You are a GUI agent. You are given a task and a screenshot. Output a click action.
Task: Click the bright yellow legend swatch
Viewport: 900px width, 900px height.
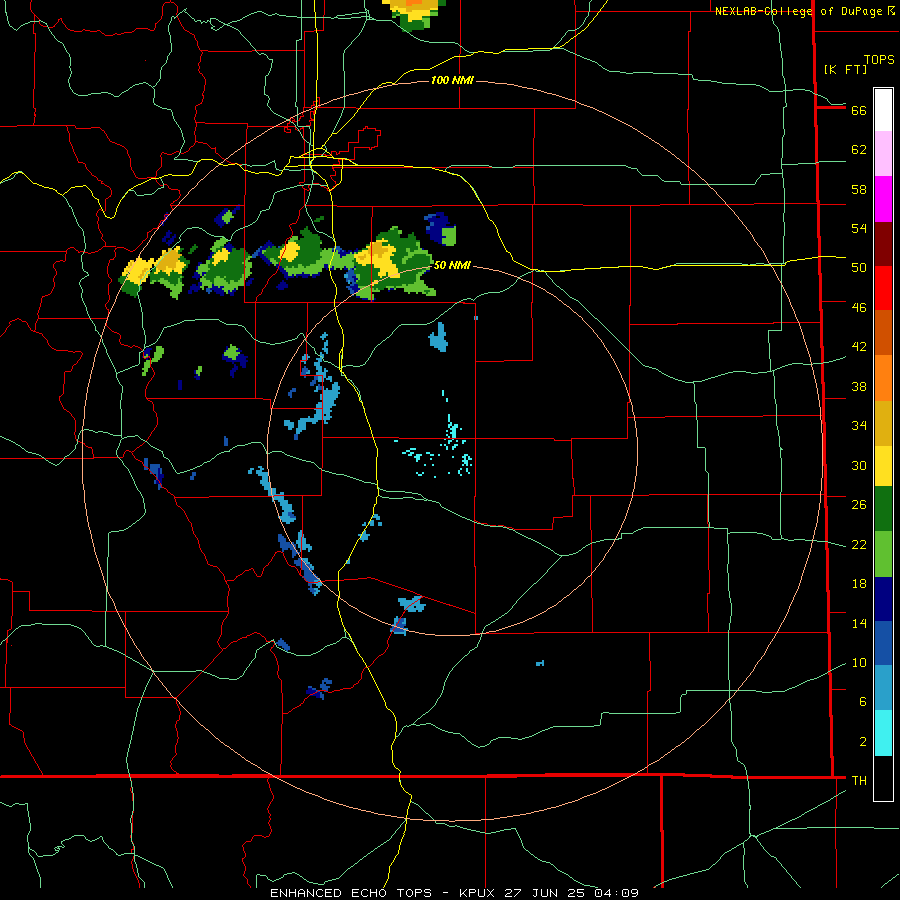883,465
